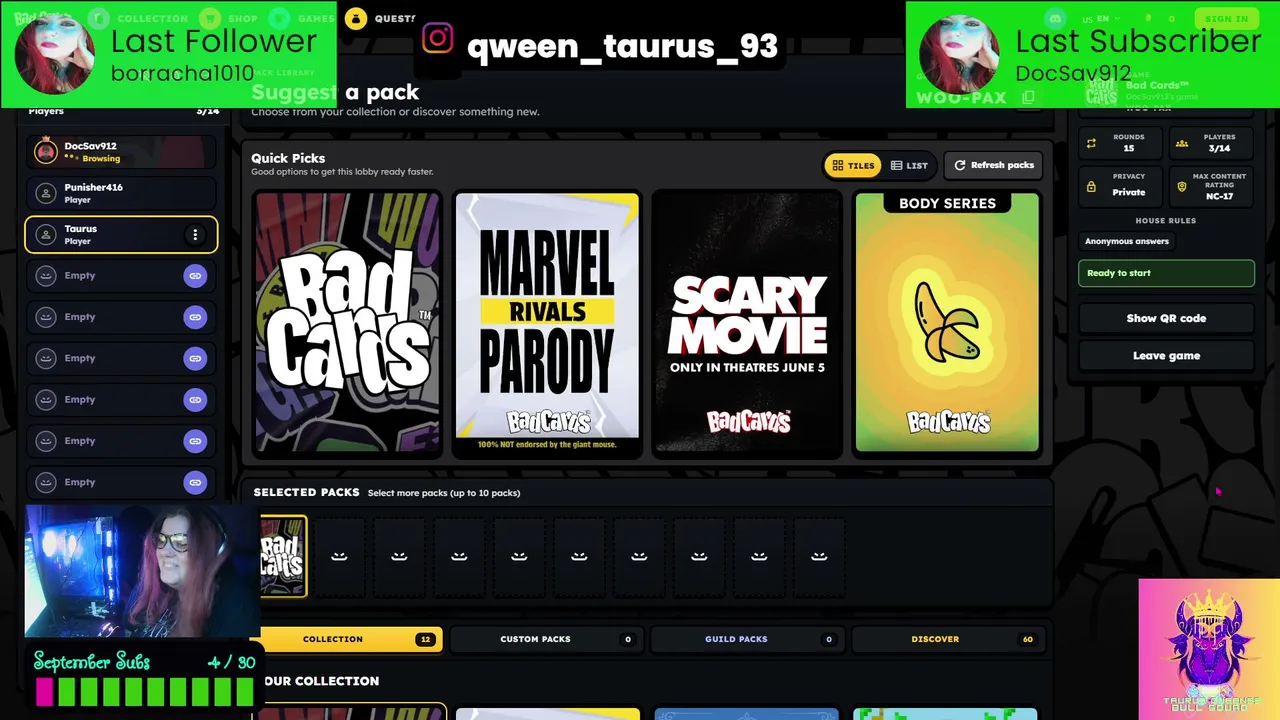1280x720 pixels.
Task: Click the first empty selected pack slot
Action: click(x=339, y=556)
